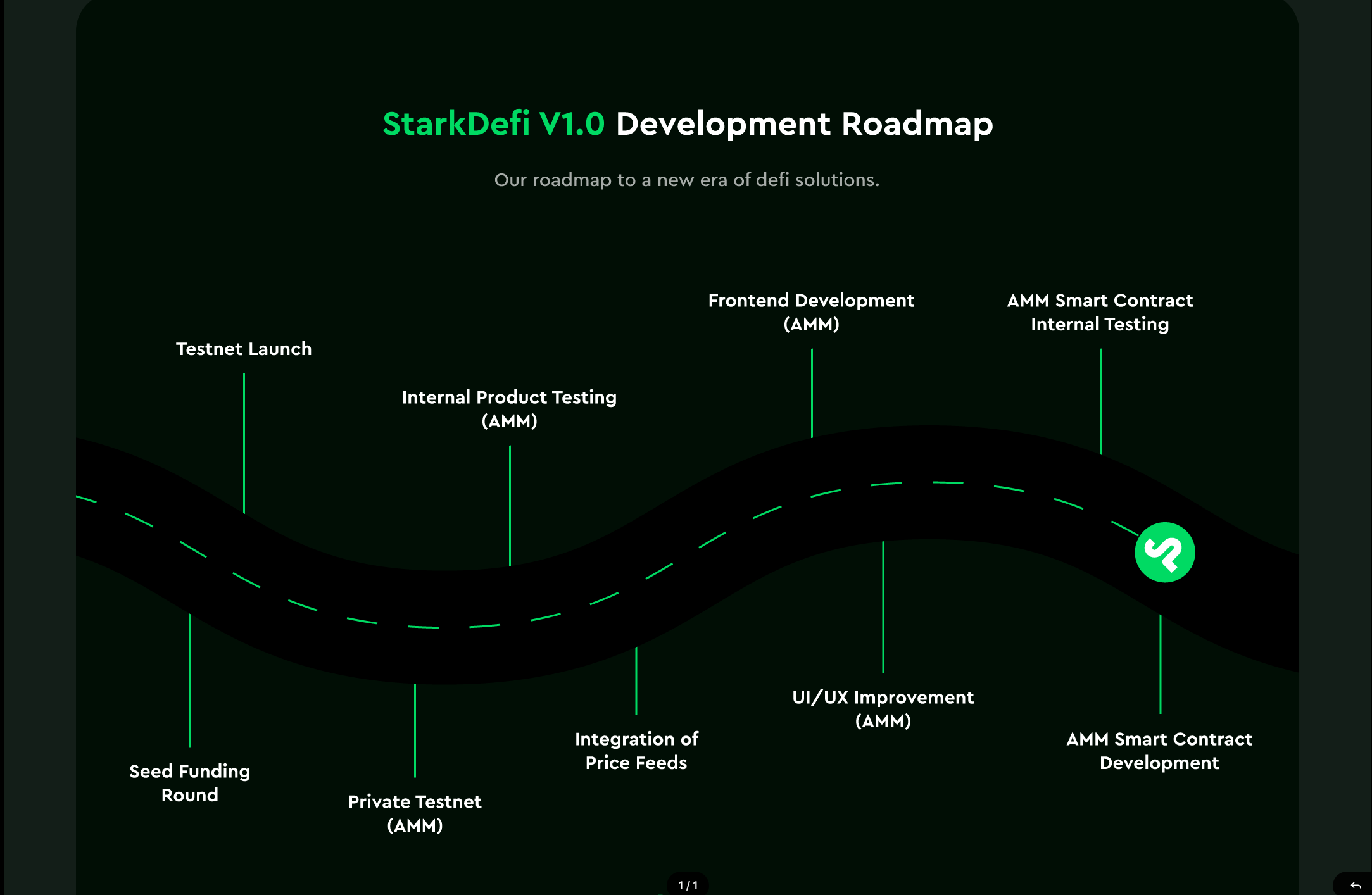
Task: Open the 1 / 1 page indicator
Action: (x=688, y=885)
